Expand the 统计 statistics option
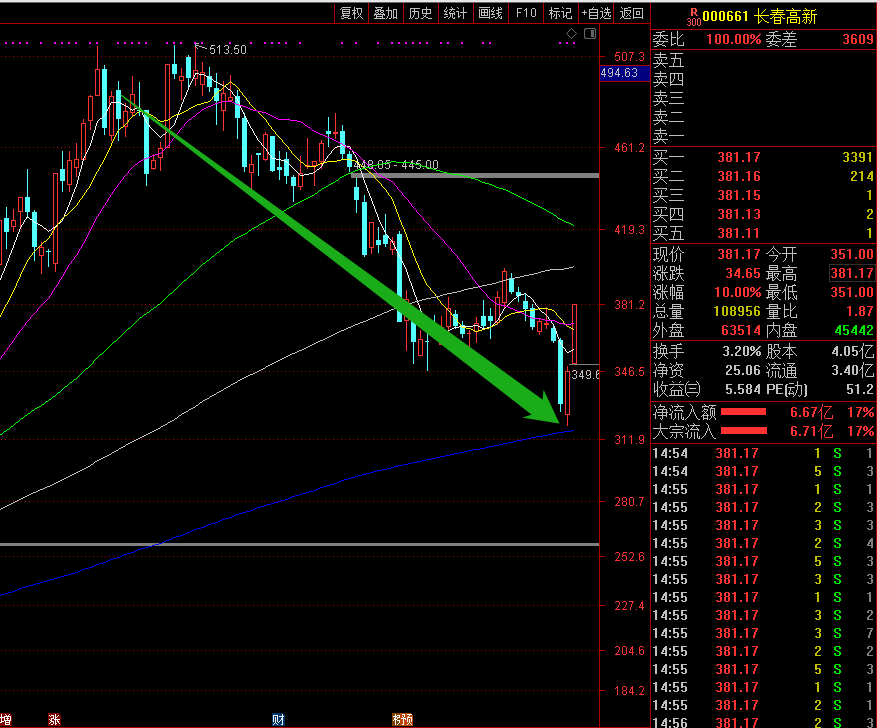This screenshot has height=728, width=877. coord(455,13)
